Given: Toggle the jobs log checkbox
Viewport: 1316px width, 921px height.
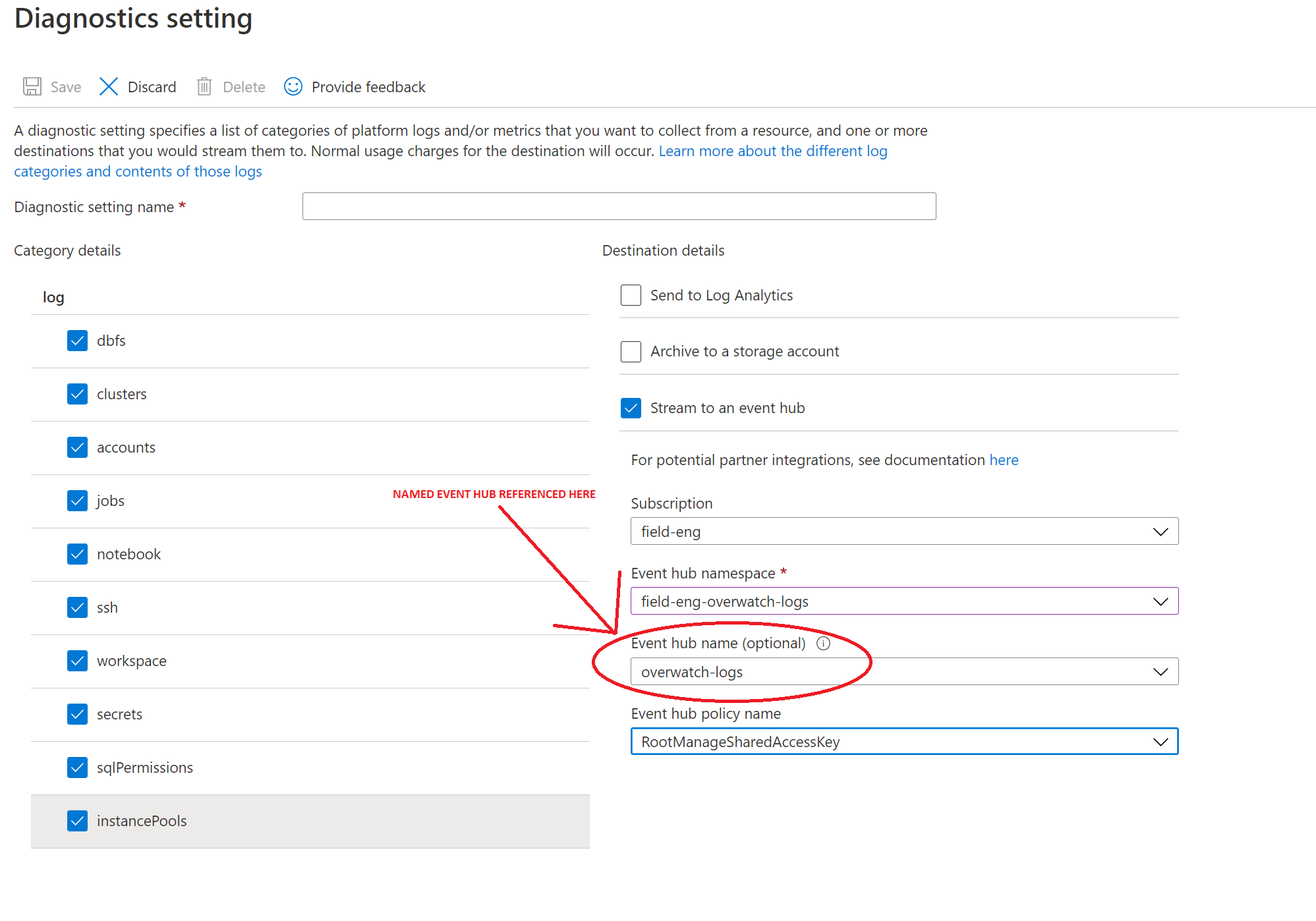Looking at the screenshot, I should (78, 501).
